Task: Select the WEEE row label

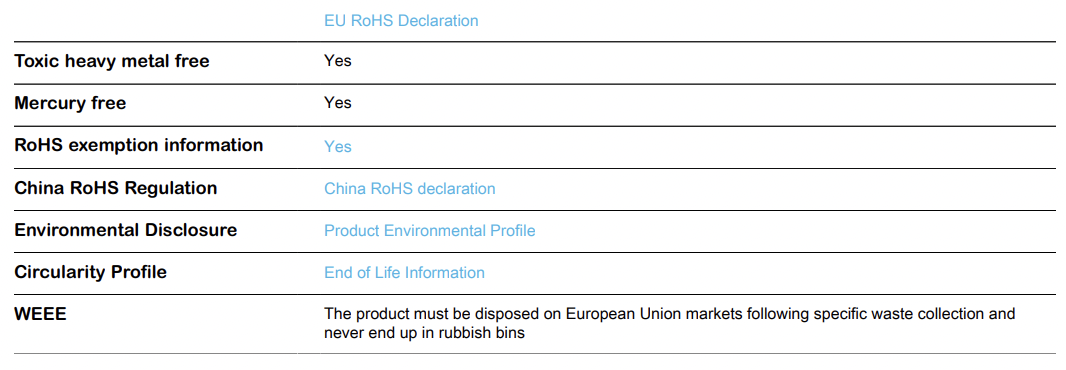Action: click(40, 314)
